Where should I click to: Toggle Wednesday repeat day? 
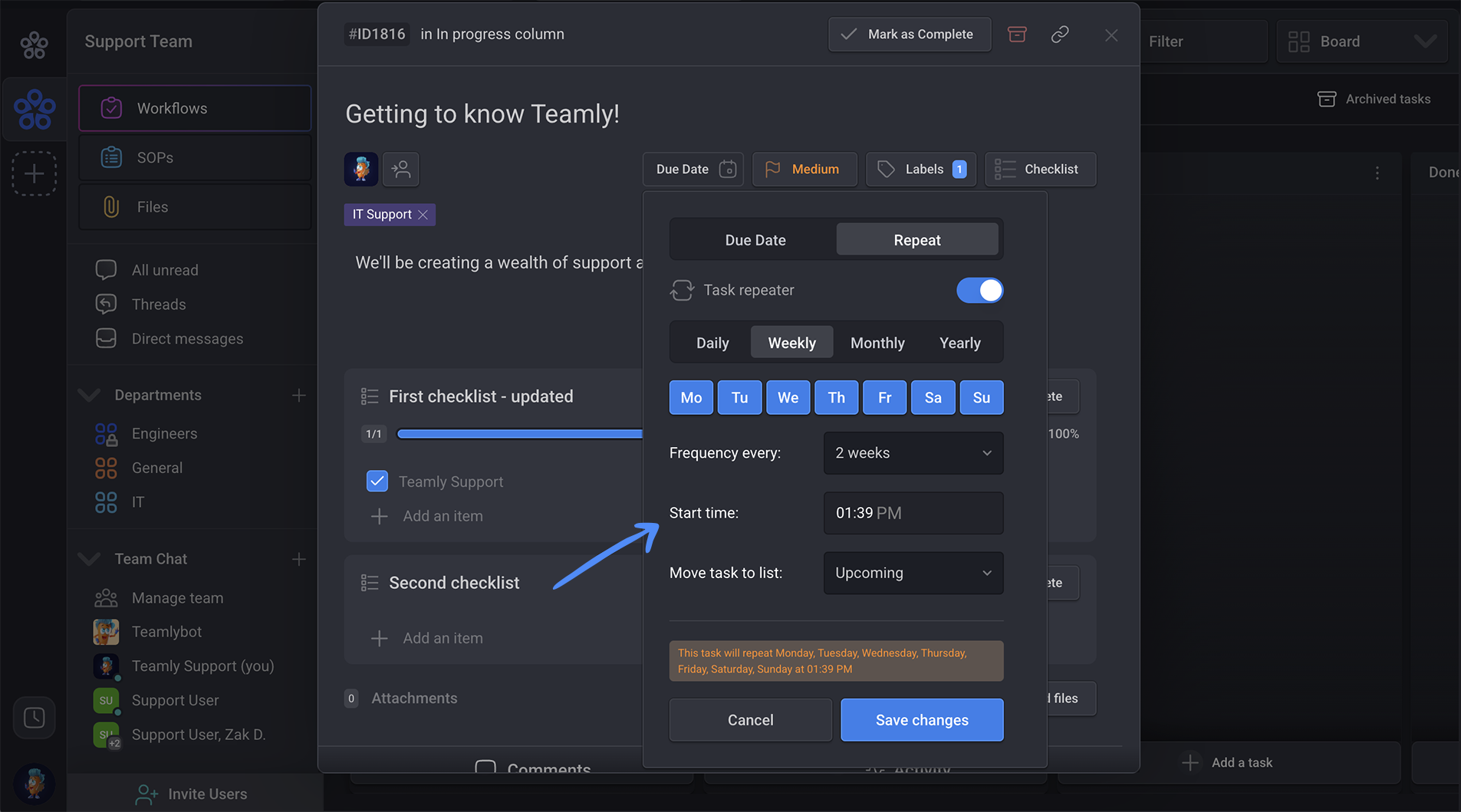point(788,397)
